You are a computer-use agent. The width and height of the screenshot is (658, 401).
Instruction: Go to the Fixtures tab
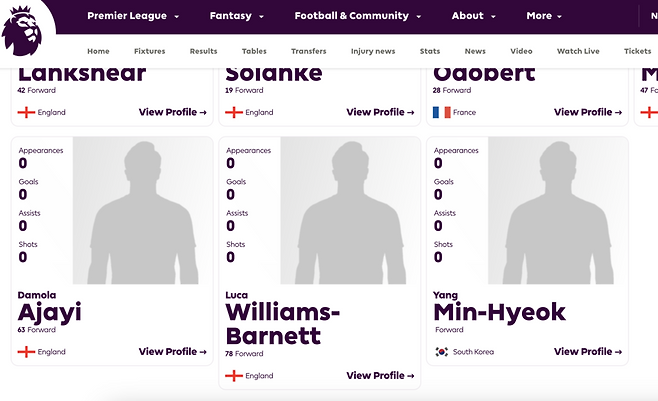(150, 51)
